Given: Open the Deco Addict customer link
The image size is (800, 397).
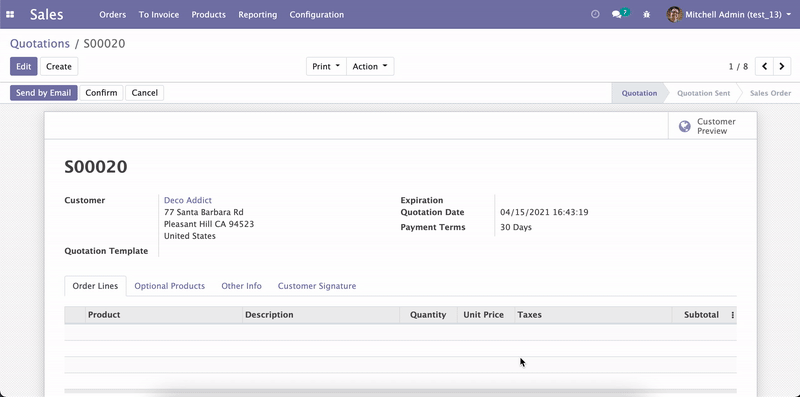Looking at the screenshot, I should click(x=188, y=200).
